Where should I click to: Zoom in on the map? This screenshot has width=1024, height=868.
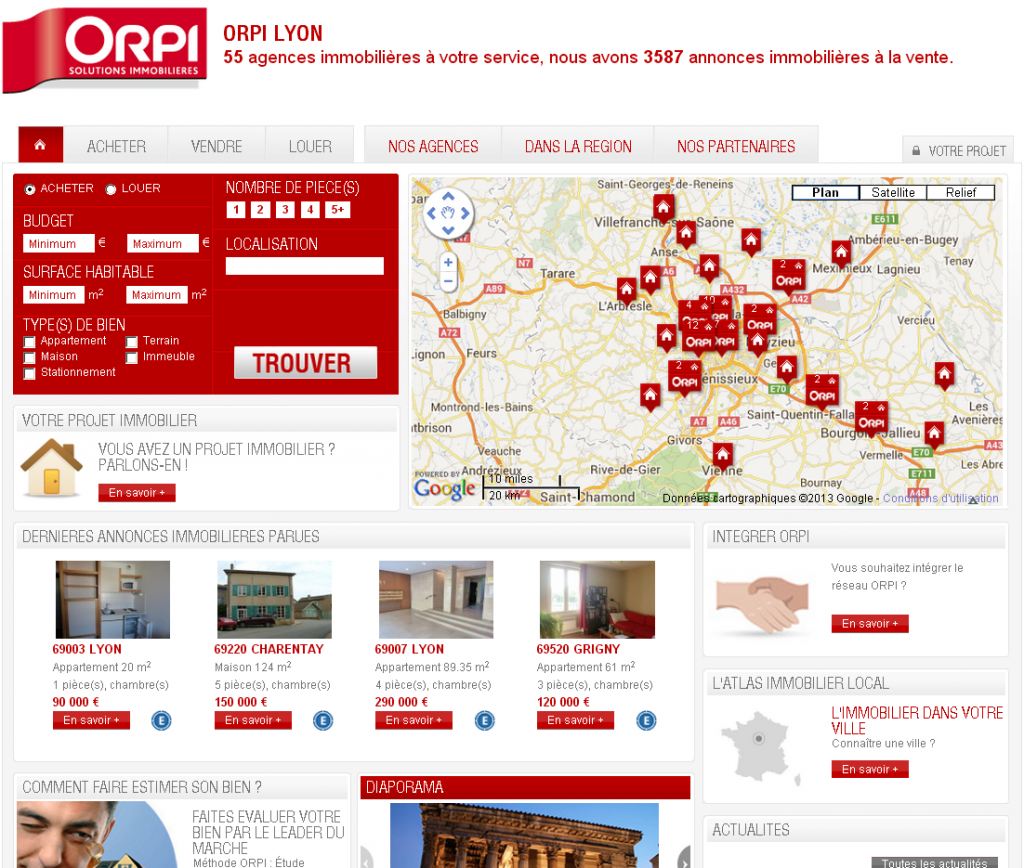[448, 263]
